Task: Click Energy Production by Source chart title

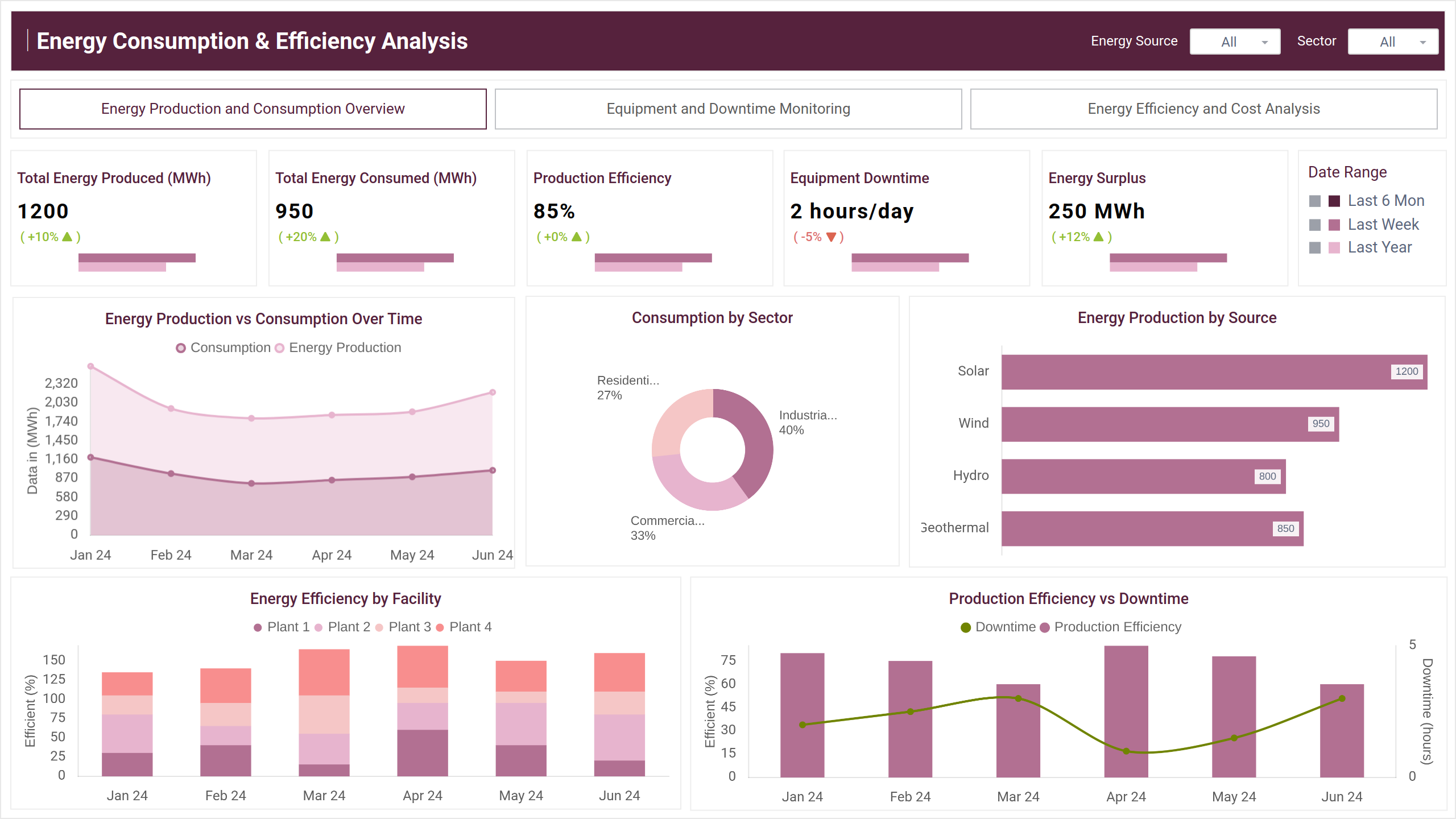Action: (x=1177, y=318)
